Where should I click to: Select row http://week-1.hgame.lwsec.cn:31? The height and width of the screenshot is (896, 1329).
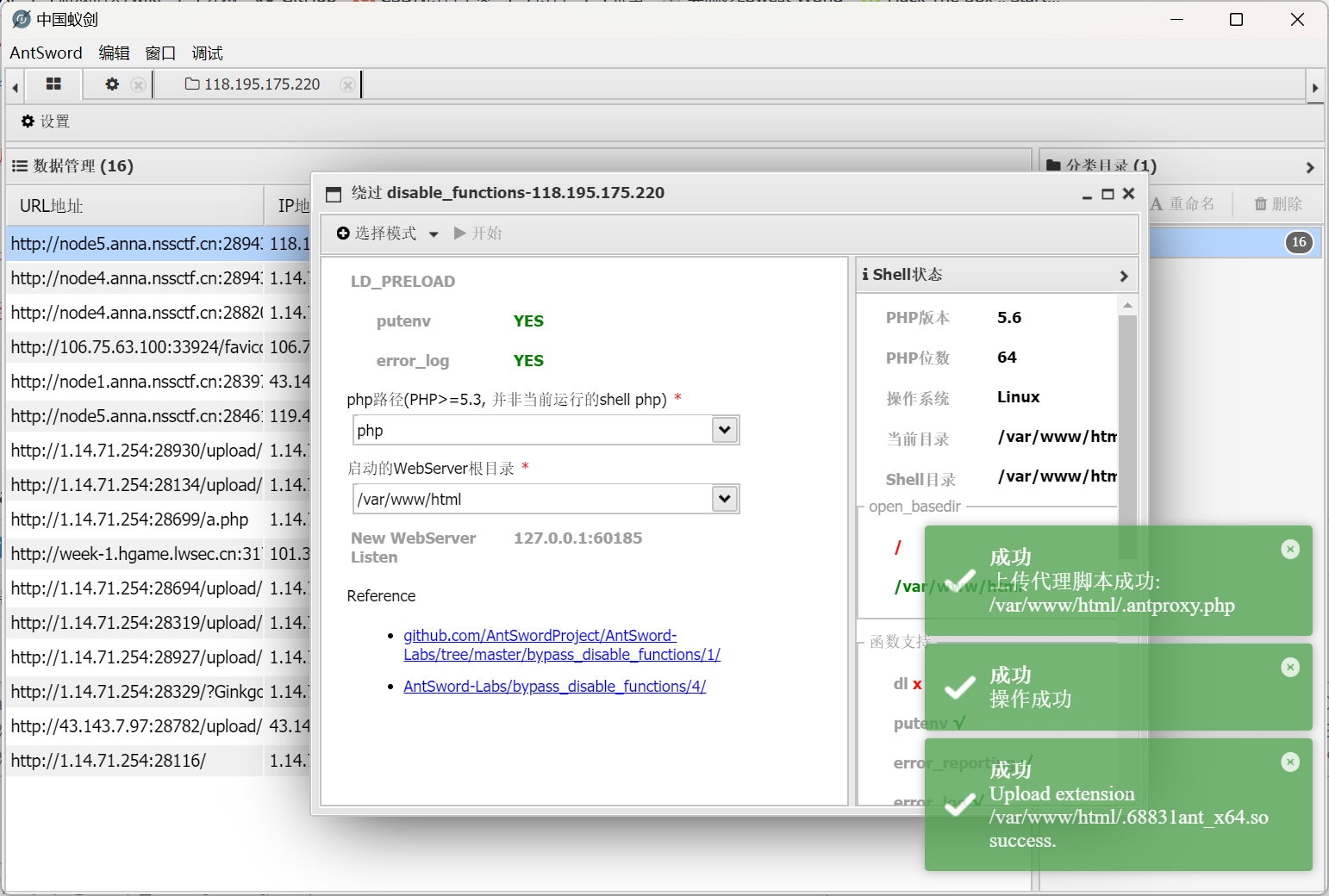159,554
